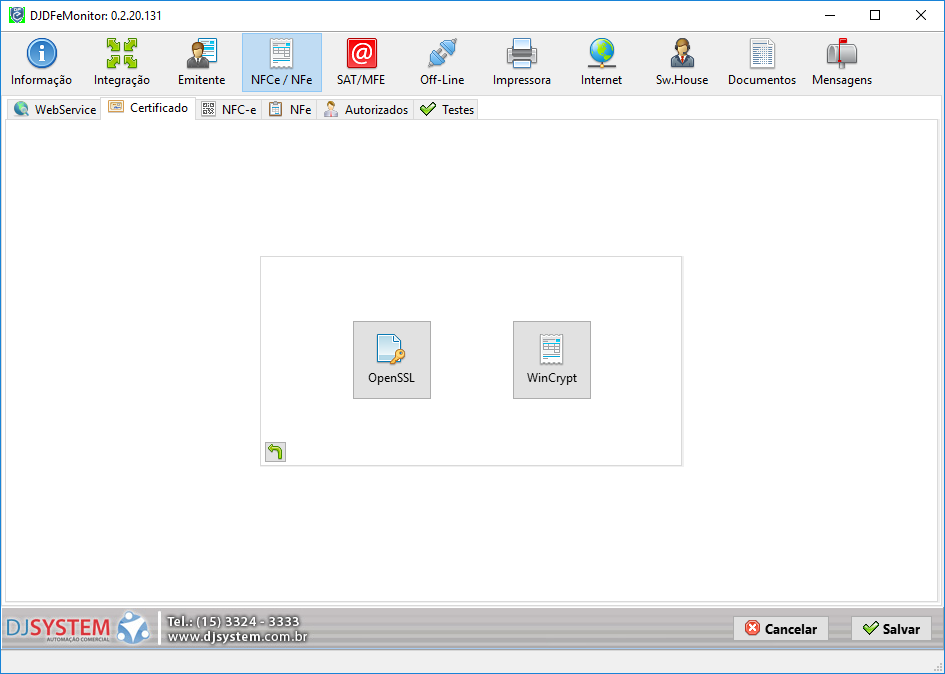Switch to the NFC-e tab
Screen dimensions: 945x674
[228, 109]
